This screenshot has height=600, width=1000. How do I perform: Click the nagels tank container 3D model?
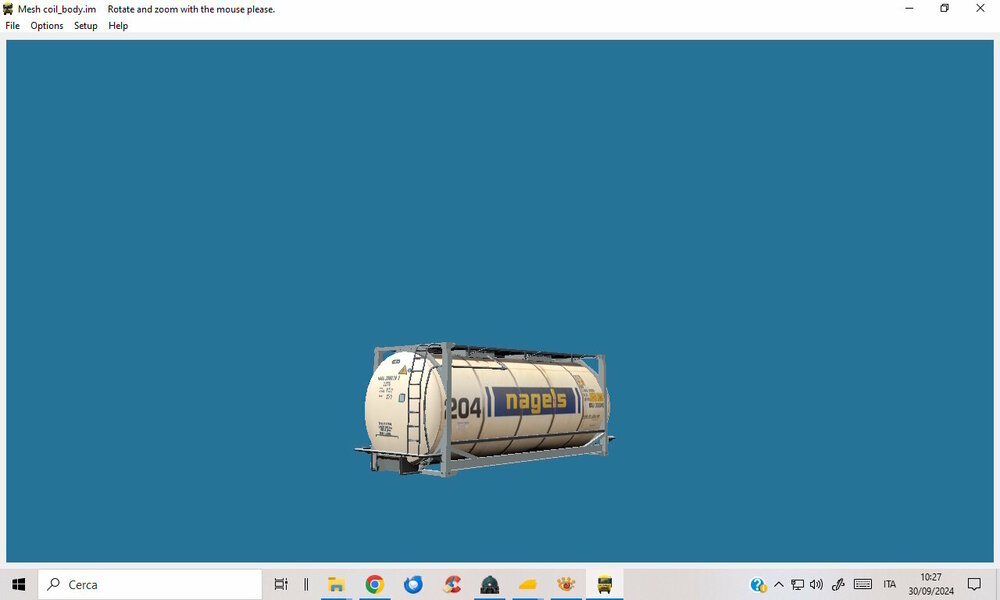[x=485, y=409]
